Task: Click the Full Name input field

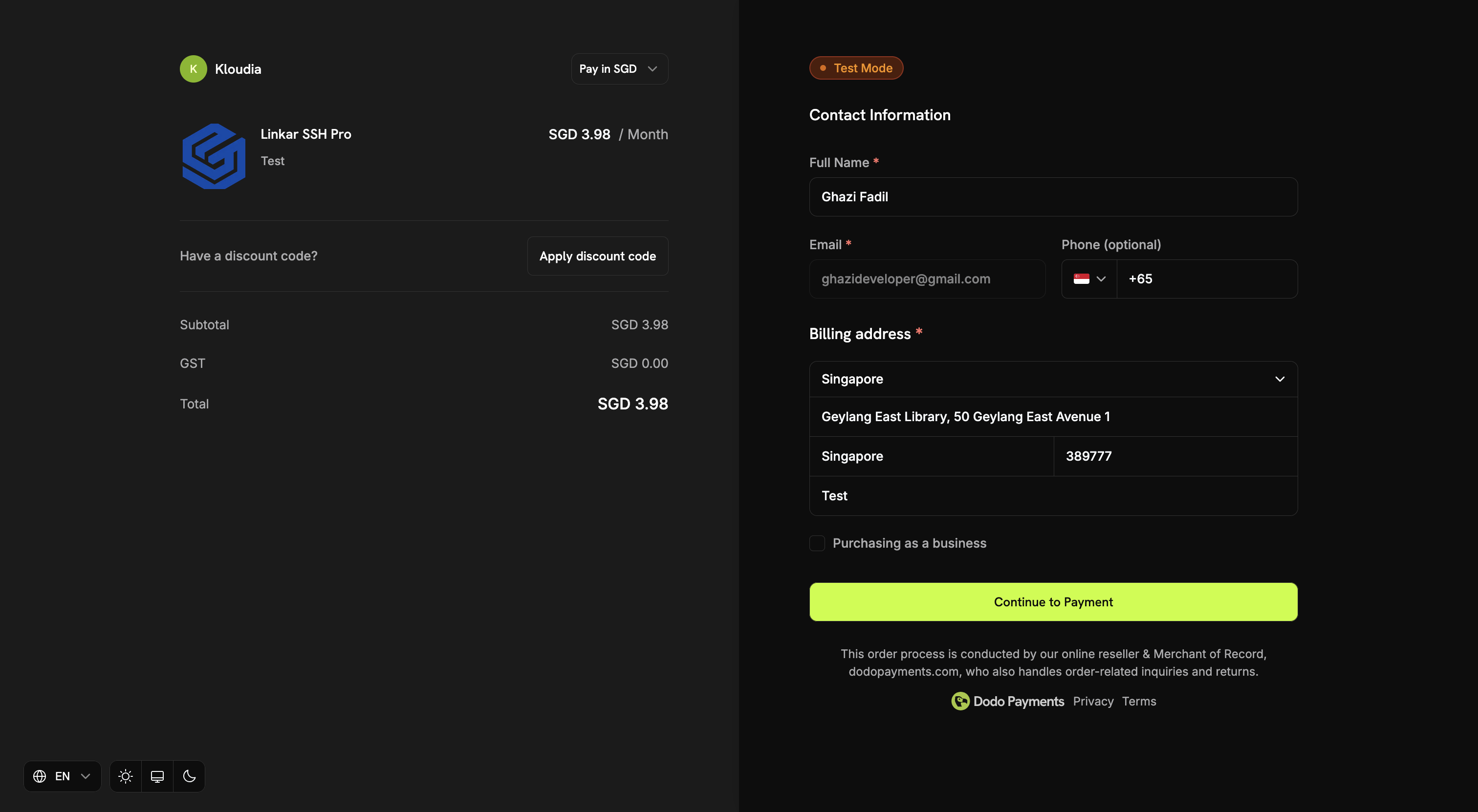Action: (1053, 197)
